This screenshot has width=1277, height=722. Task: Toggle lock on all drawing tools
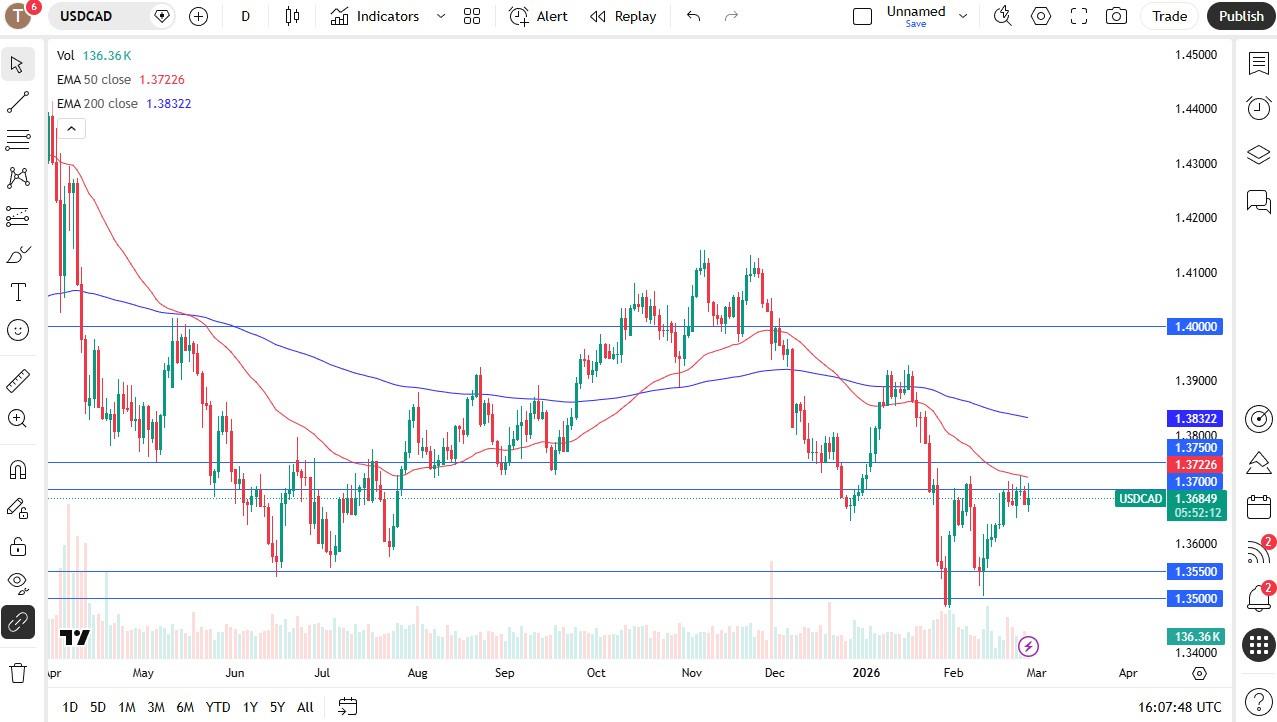click(x=17, y=546)
